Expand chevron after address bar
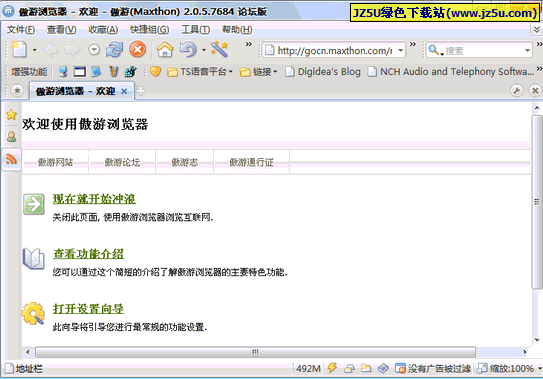The image size is (543, 379). tap(412, 44)
